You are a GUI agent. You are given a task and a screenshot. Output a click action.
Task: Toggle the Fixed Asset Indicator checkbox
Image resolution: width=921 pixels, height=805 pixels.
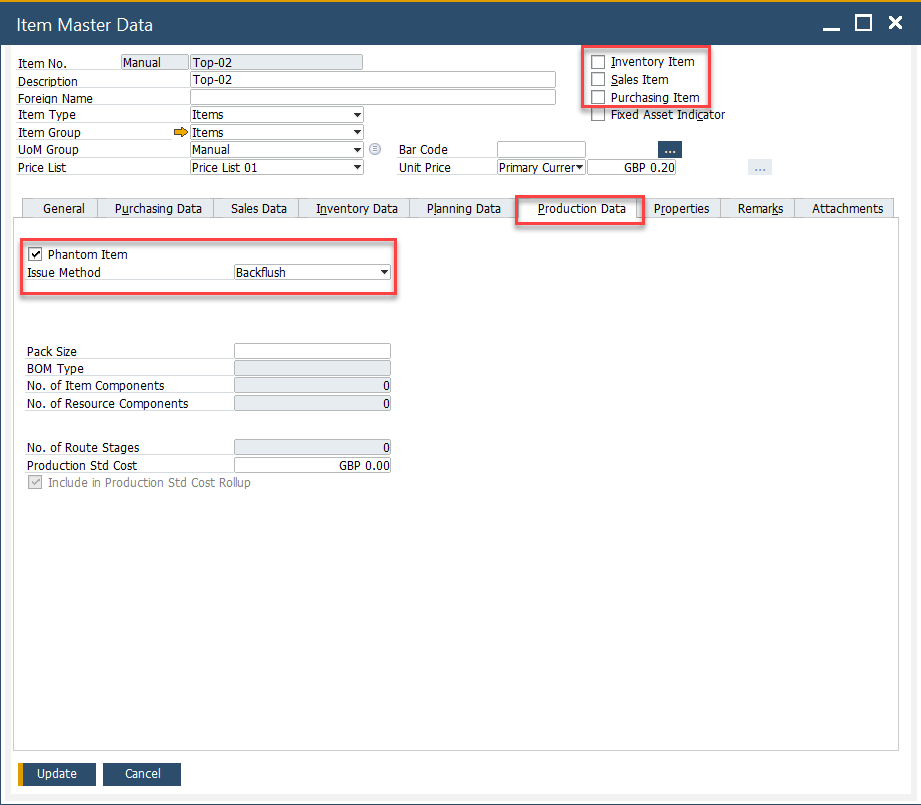coord(598,115)
